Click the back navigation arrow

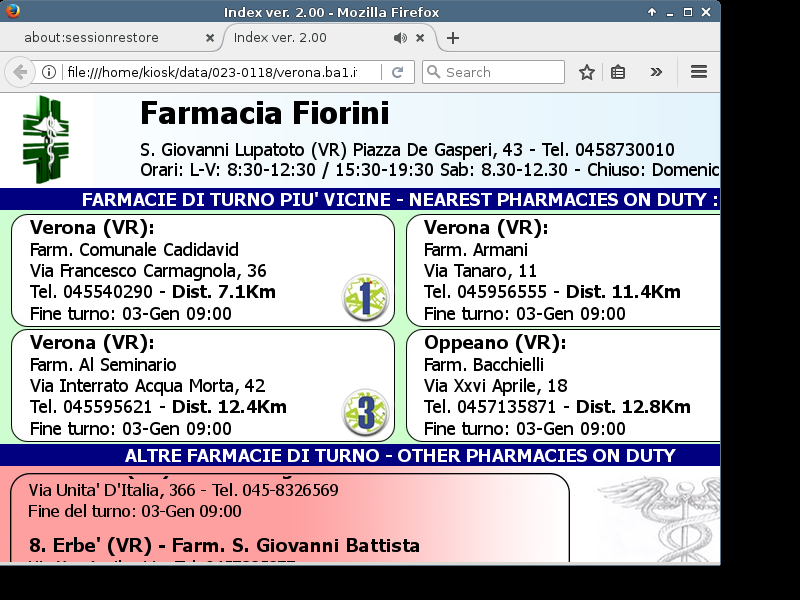point(20,72)
